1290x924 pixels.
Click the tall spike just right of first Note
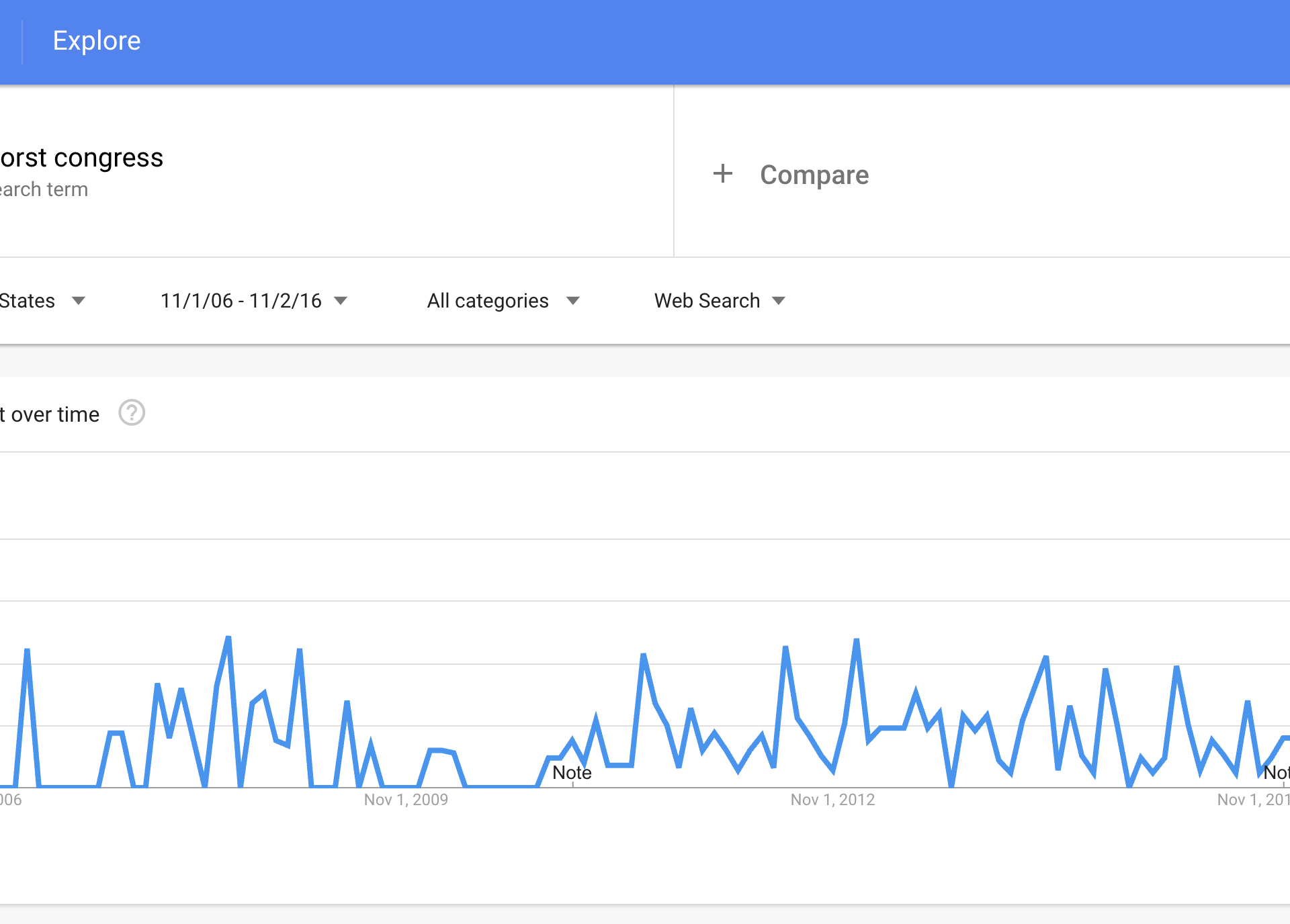643,655
